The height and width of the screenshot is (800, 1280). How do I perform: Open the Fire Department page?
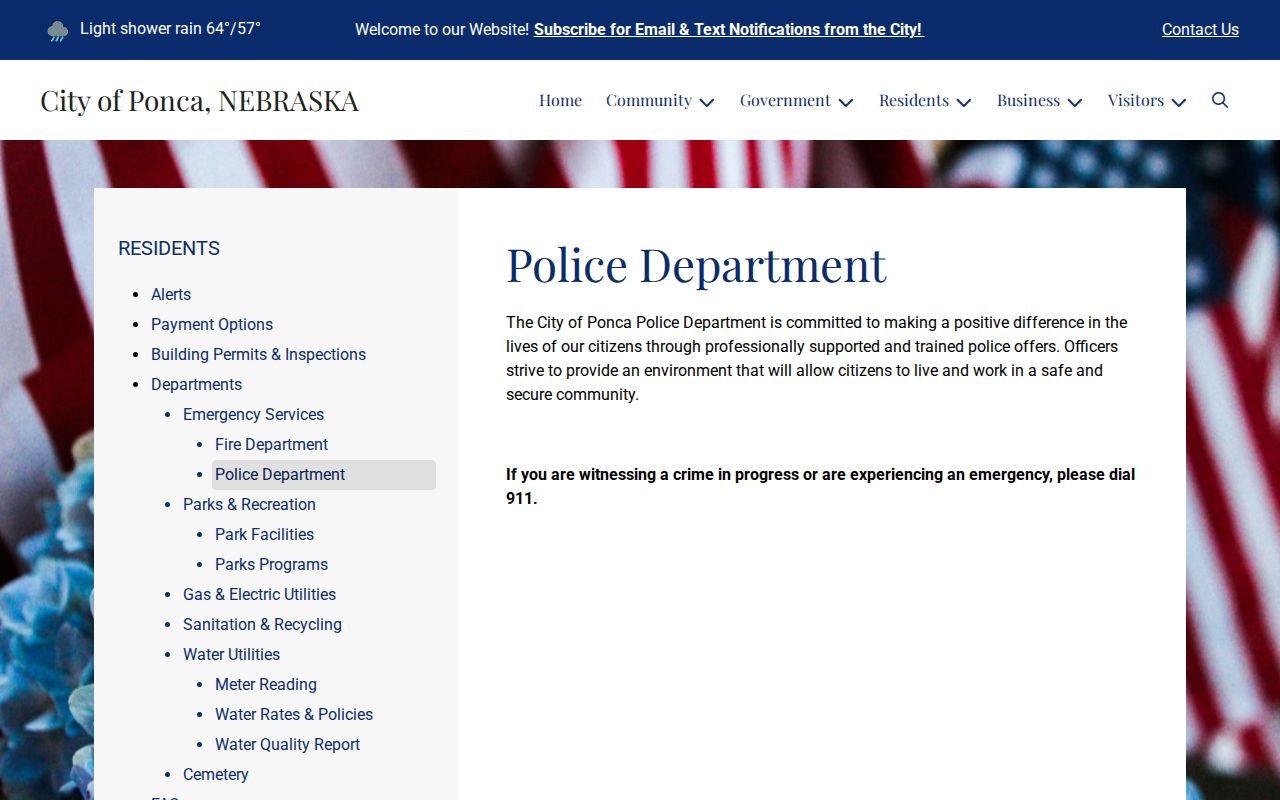271,444
